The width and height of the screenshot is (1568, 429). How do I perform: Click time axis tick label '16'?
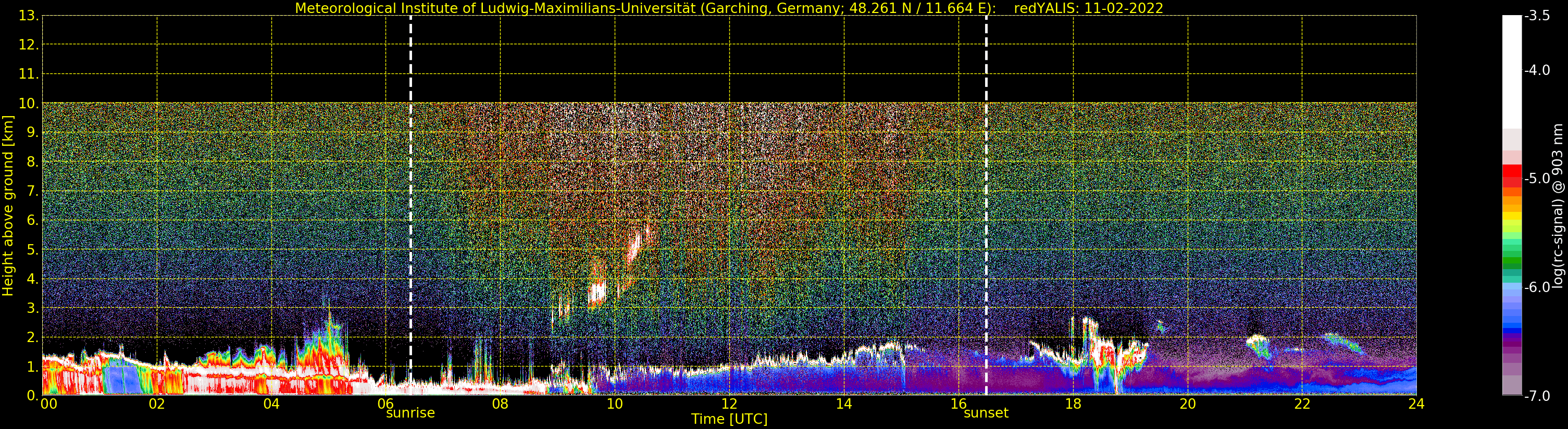coord(959,404)
